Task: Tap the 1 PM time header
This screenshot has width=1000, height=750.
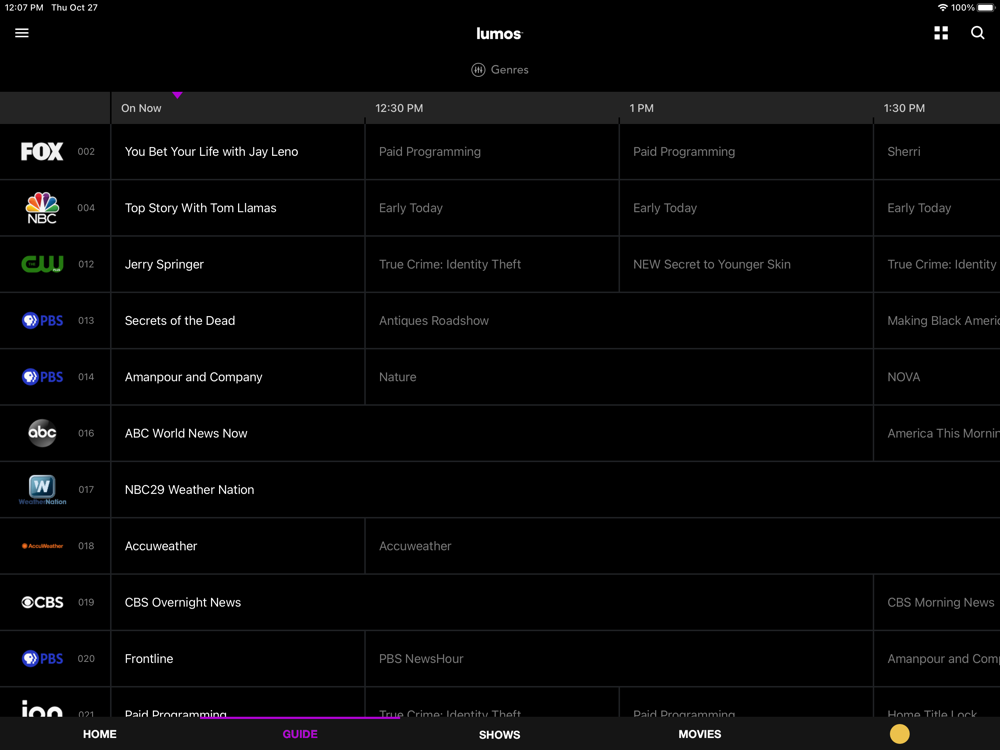Action: pyautogui.click(x=642, y=108)
